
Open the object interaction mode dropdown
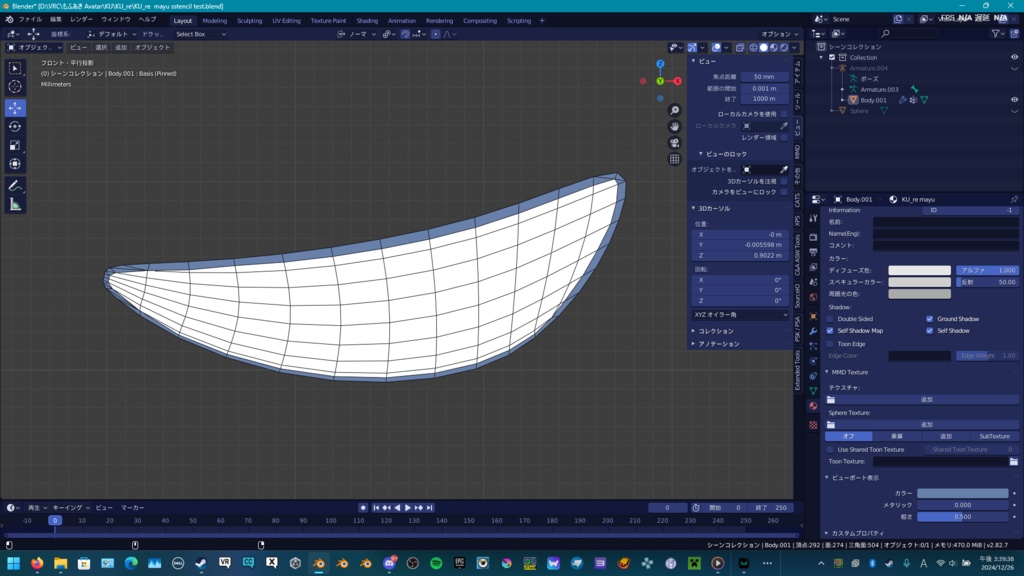pos(34,48)
